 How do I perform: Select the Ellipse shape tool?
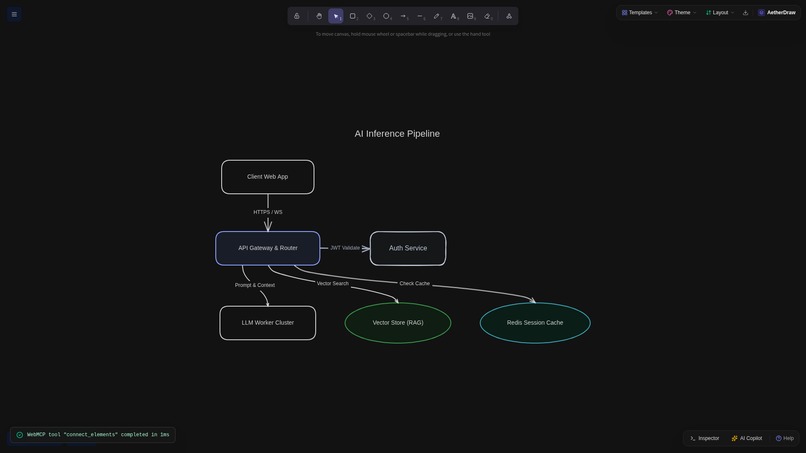pos(387,16)
